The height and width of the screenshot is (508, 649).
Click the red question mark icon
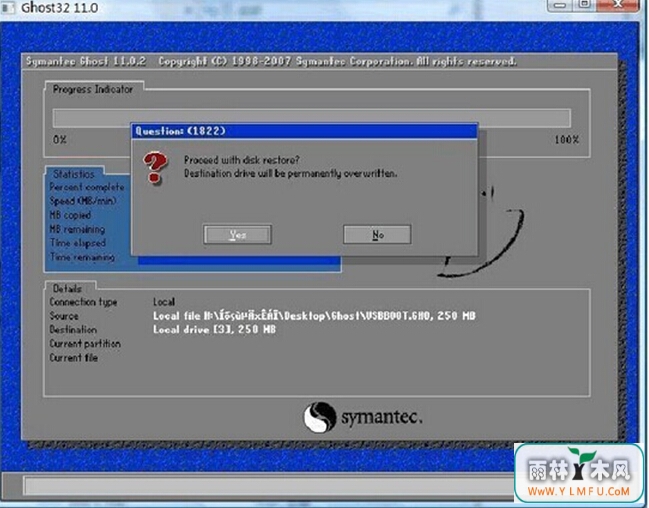click(x=155, y=167)
